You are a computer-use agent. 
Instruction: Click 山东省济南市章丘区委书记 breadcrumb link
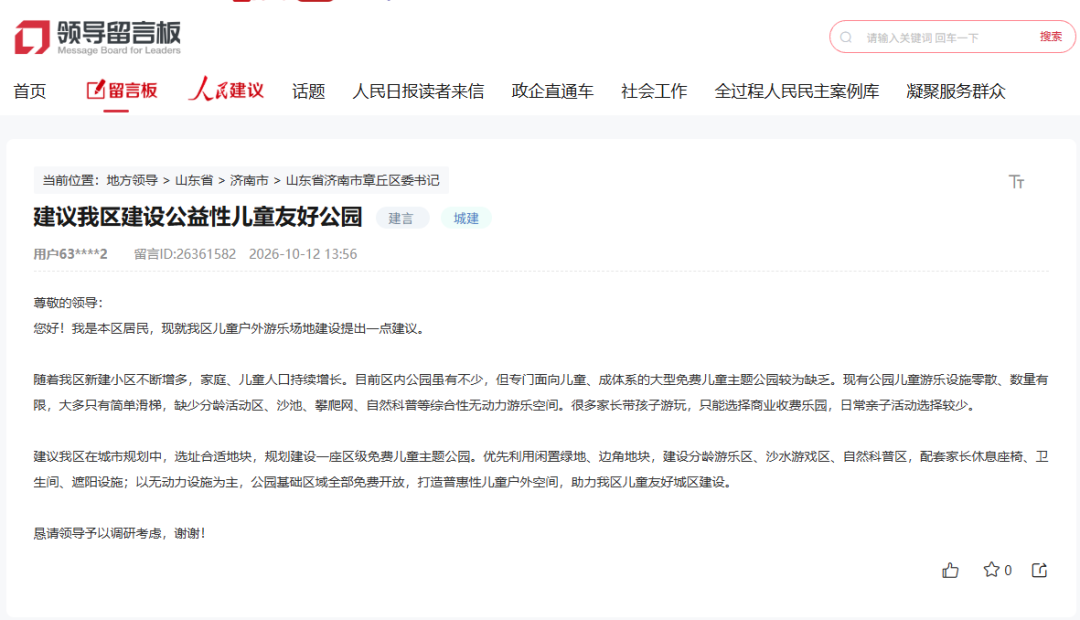tap(362, 180)
